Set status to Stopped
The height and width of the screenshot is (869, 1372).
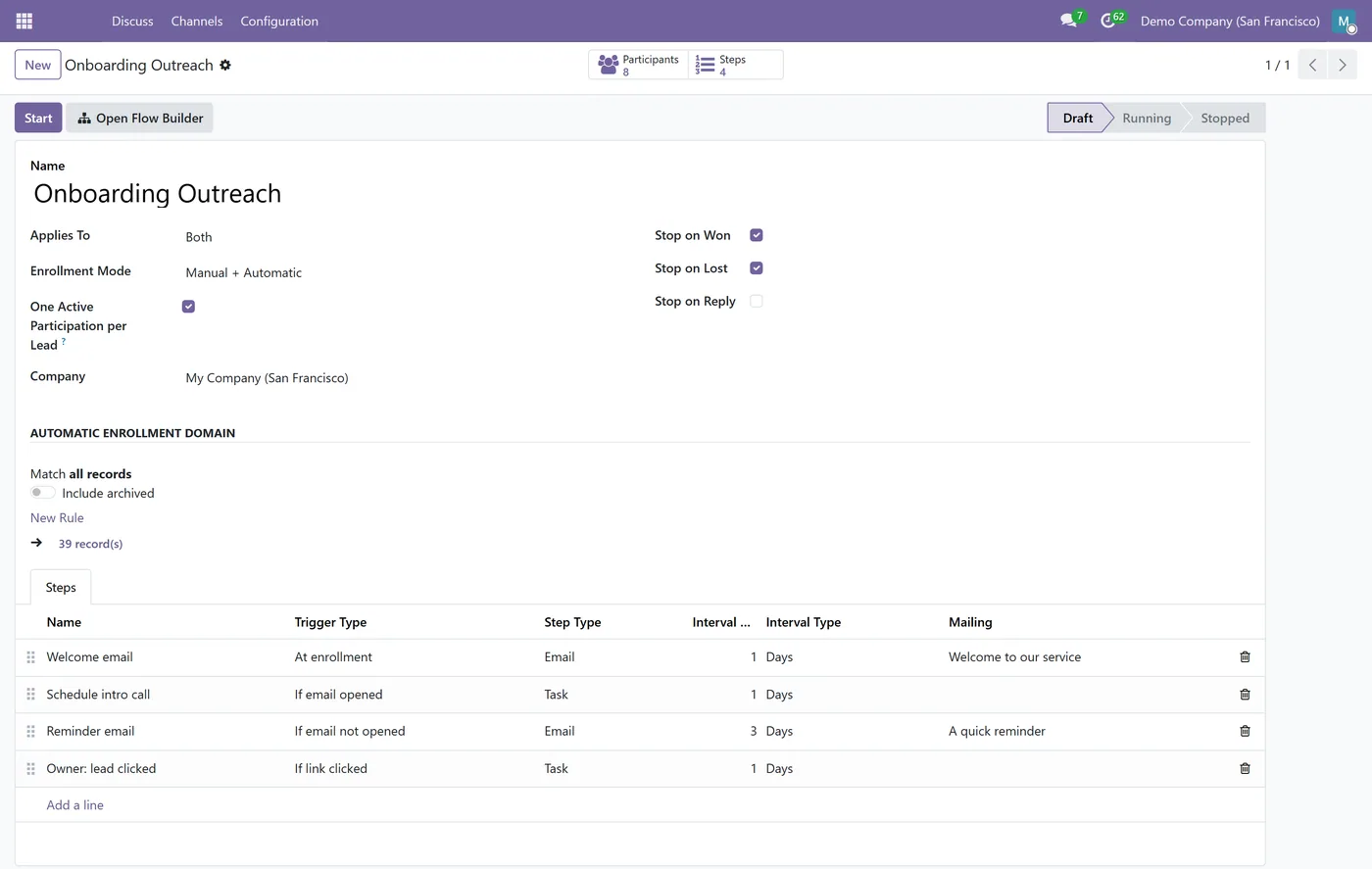click(x=1225, y=118)
